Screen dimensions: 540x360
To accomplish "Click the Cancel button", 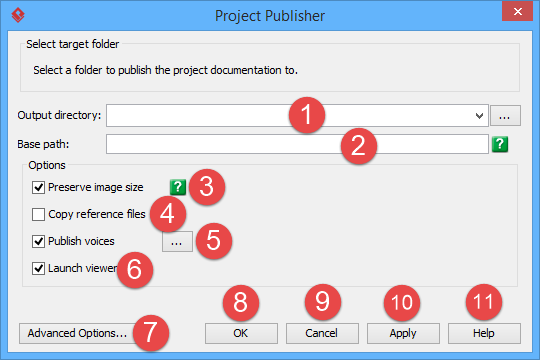I will click(x=322, y=333).
